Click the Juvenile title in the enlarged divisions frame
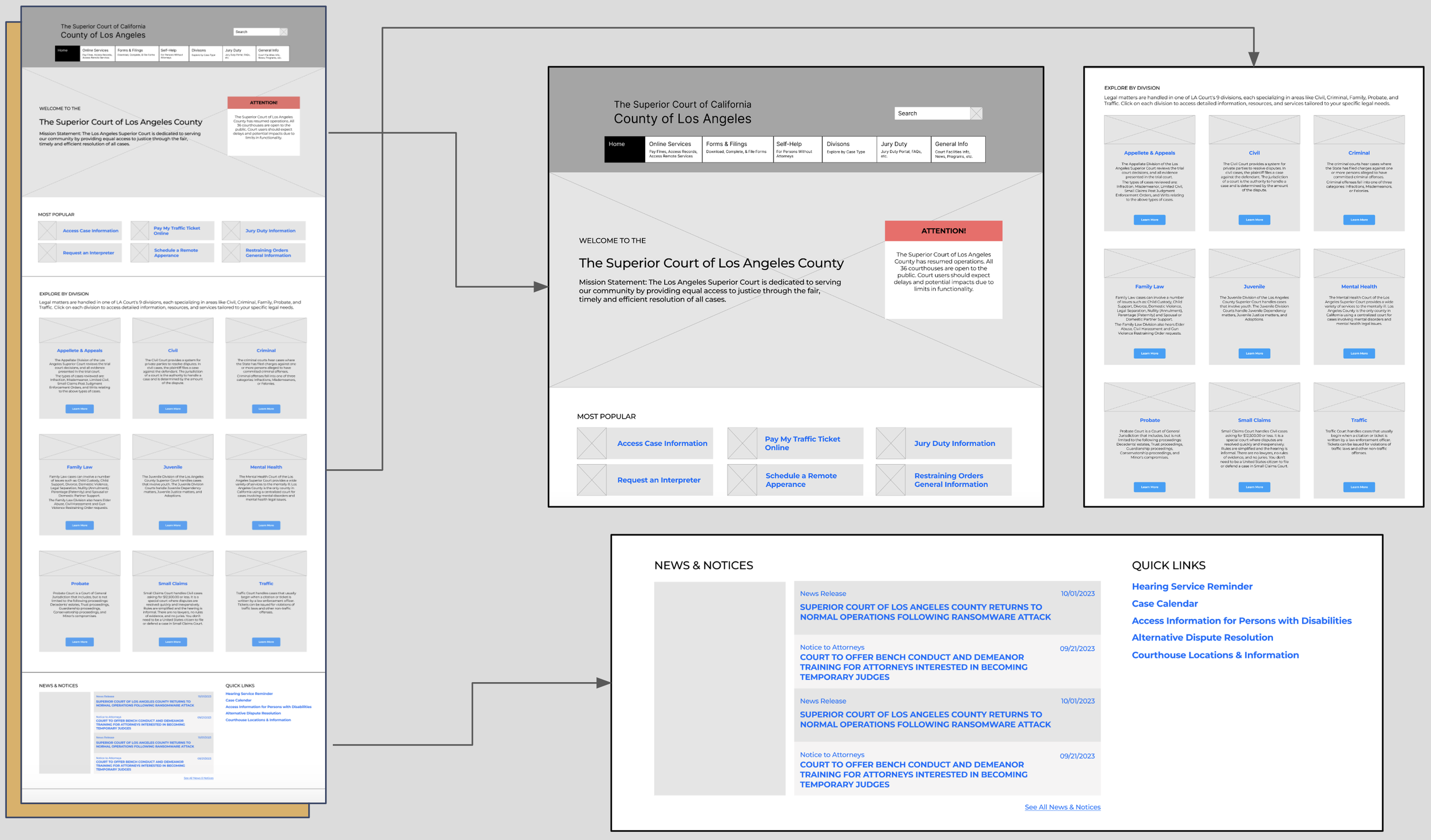Image resolution: width=1431 pixels, height=840 pixels. coord(1254,287)
